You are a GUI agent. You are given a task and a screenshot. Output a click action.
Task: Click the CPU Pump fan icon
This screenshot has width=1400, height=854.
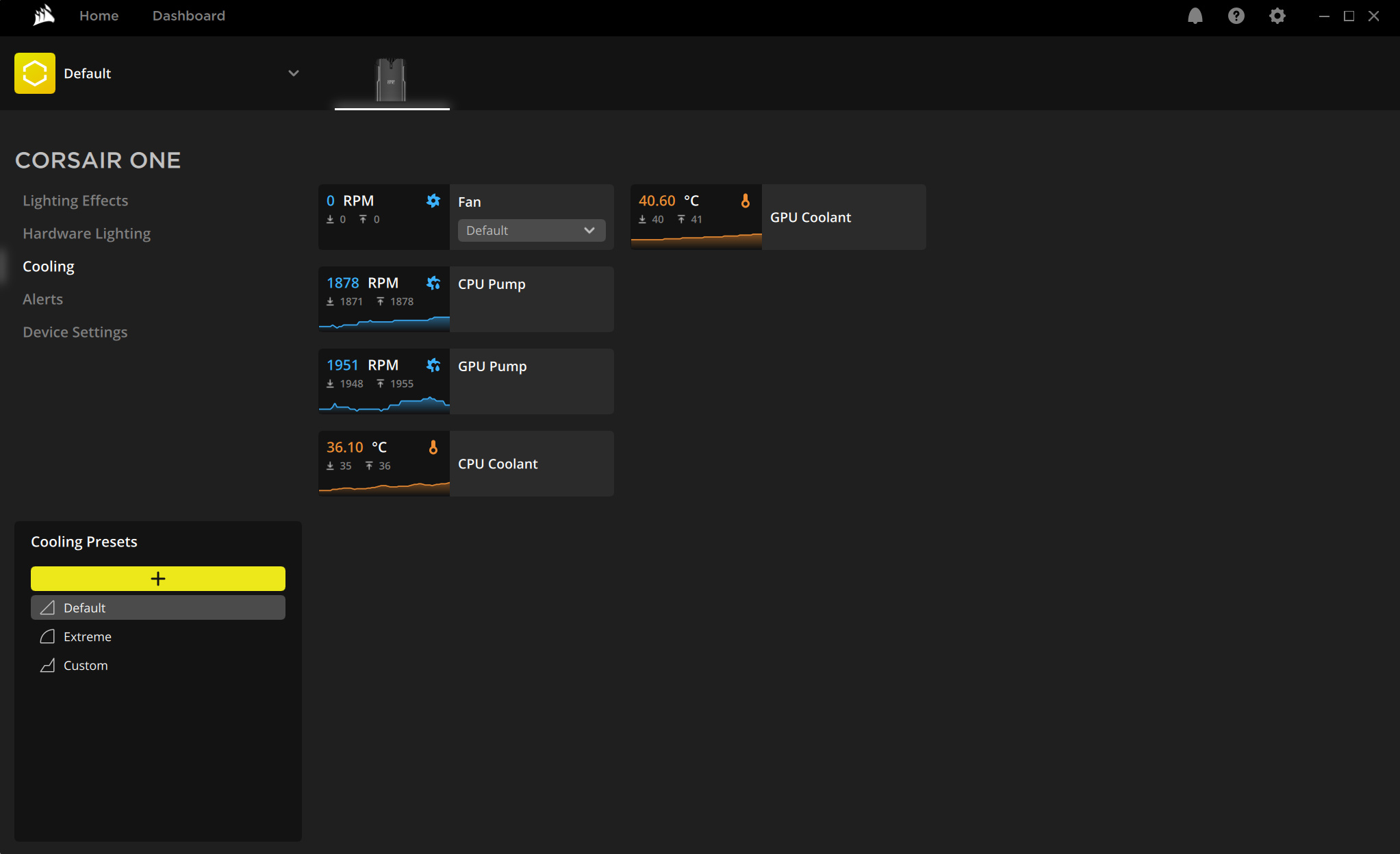pos(433,283)
